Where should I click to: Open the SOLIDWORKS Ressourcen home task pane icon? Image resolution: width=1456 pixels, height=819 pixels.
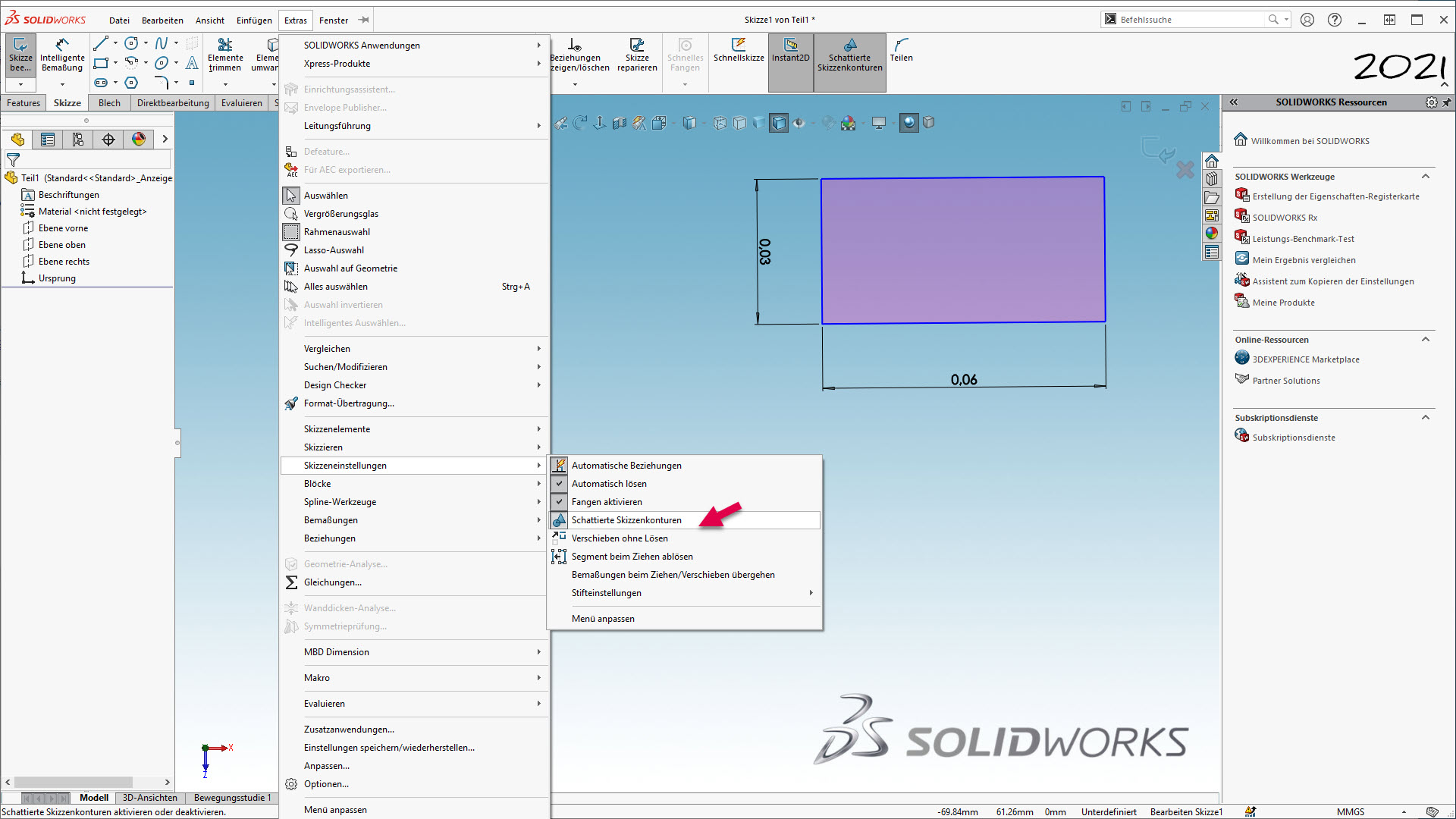coord(1212,161)
